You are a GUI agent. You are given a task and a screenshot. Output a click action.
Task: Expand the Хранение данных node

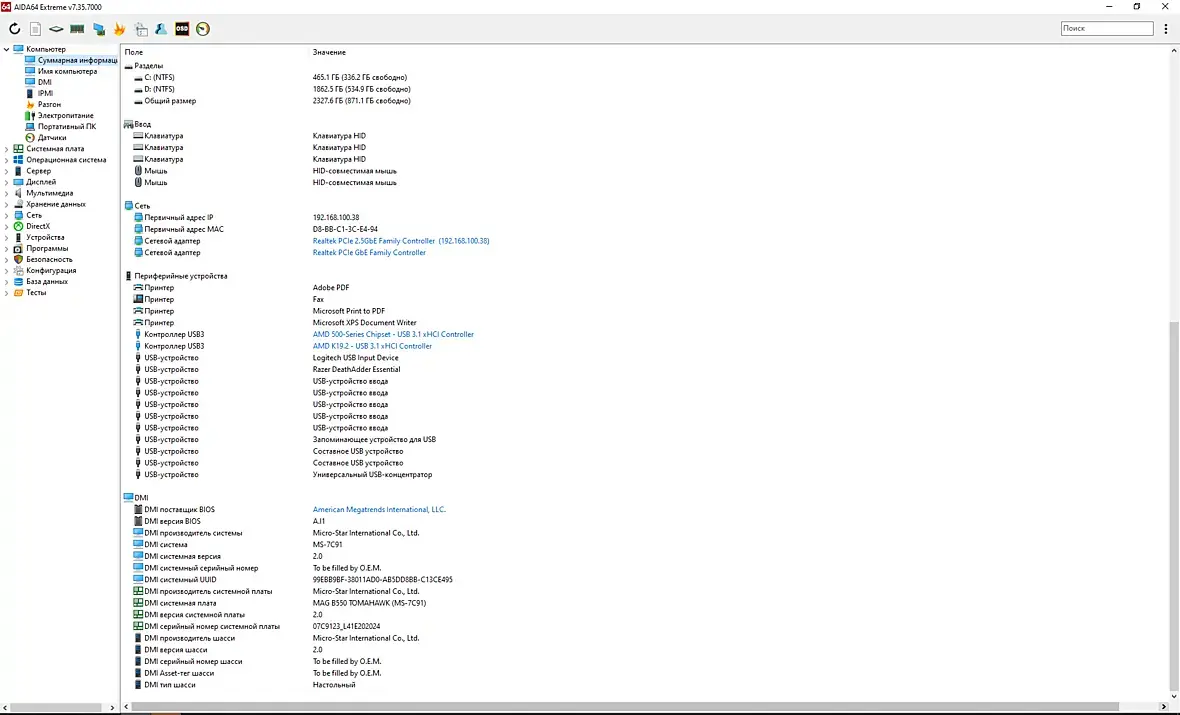(x=7, y=204)
